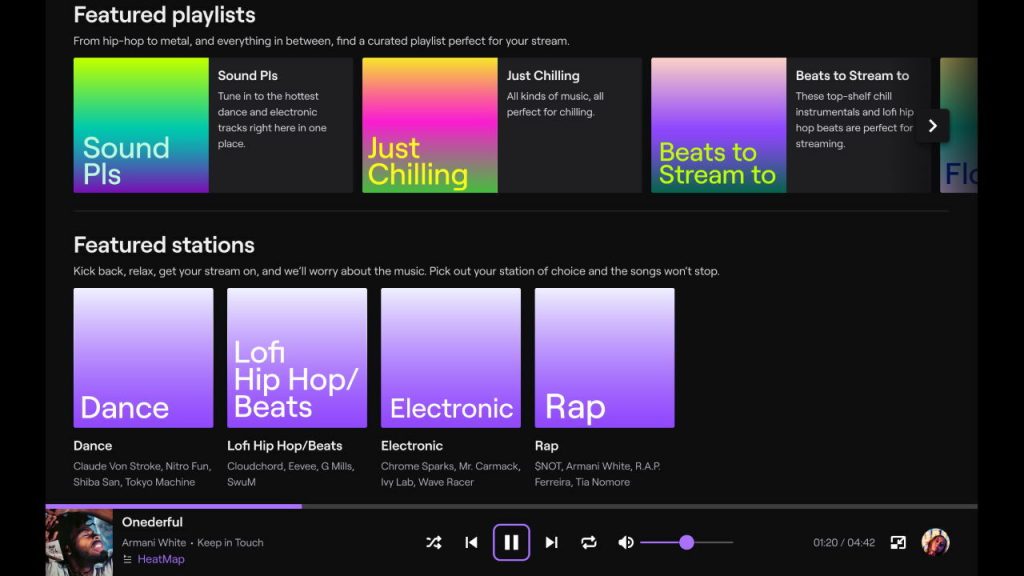Viewport: 1024px width, 576px height.
Task: Click Rap station artists list text
Action: [598, 473]
